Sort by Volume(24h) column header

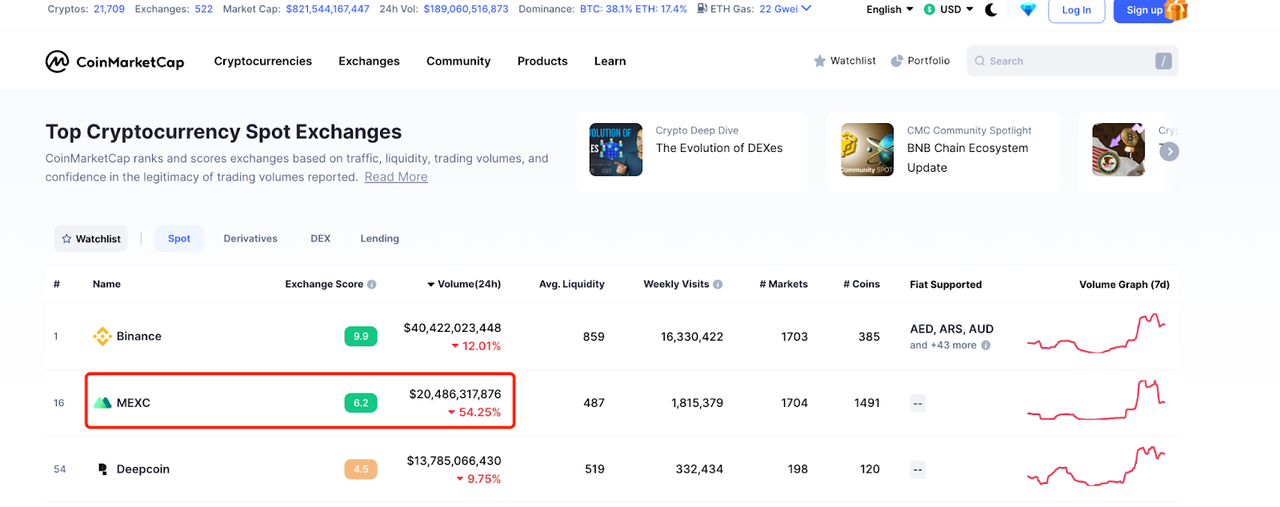point(464,285)
